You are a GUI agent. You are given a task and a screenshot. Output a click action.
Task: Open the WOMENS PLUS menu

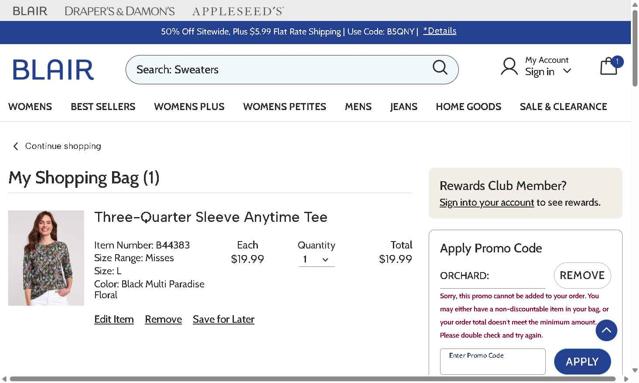click(x=189, y=107)
